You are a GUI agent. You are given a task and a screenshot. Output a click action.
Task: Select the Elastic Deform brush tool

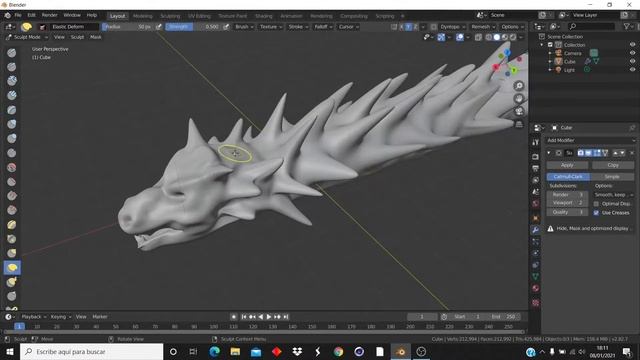[x=12, y=267]
